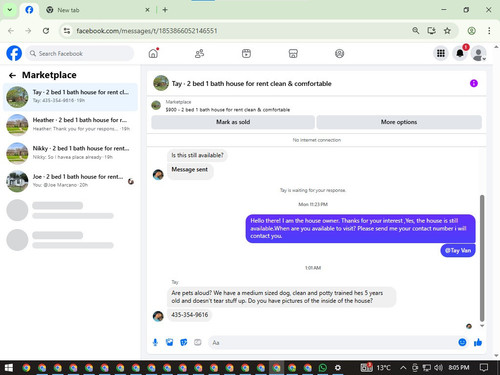
Task: Click the address bar URL
Action: point(147,31)
